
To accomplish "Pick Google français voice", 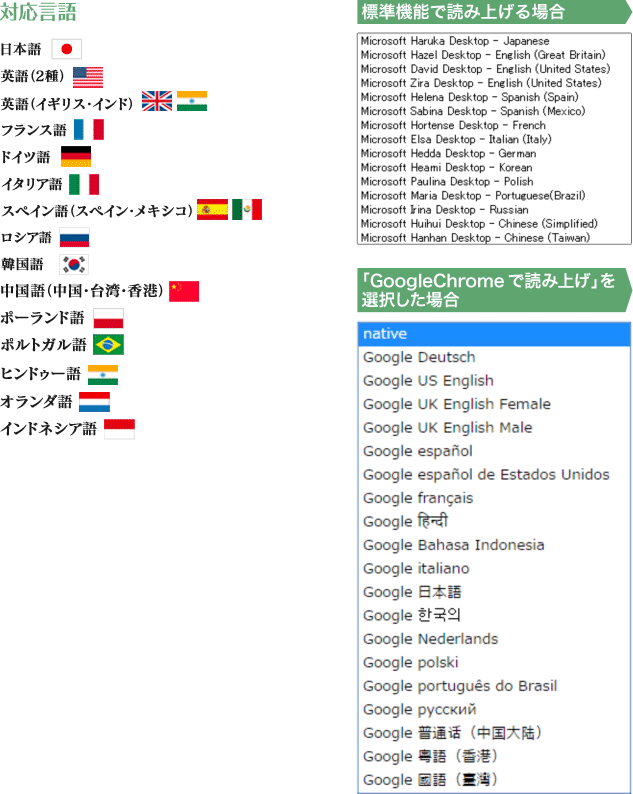I will point(494,498).
